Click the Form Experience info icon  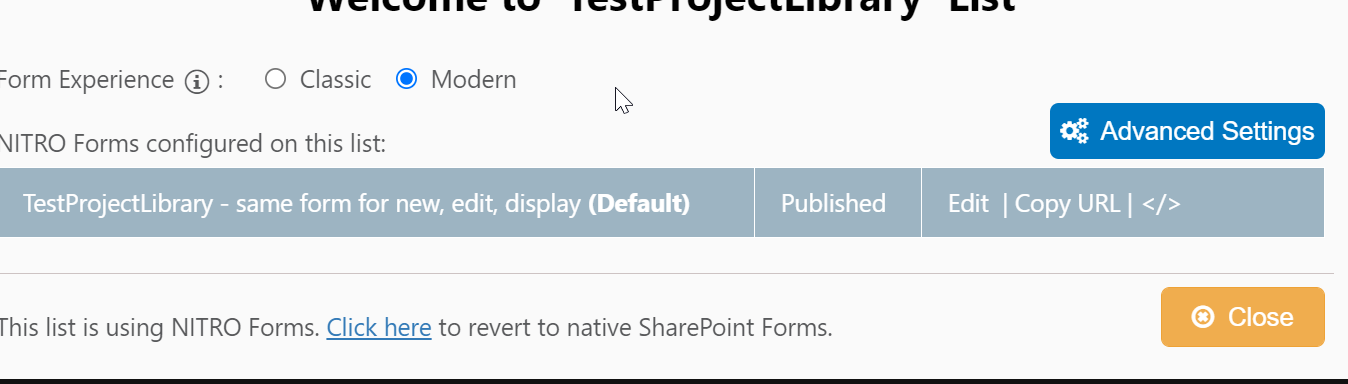197,81
